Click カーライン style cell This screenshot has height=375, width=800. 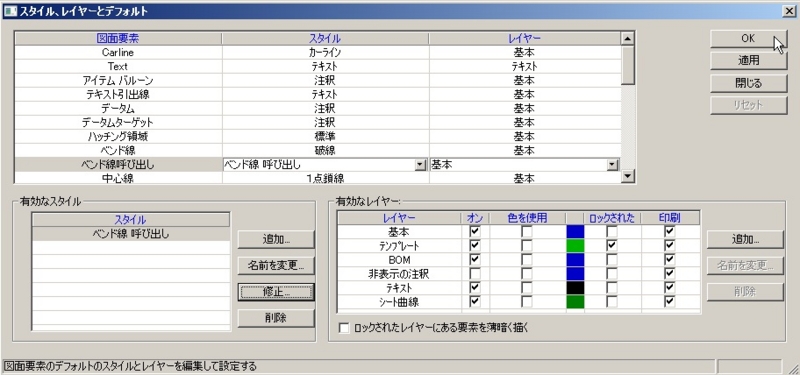[325, 52]
